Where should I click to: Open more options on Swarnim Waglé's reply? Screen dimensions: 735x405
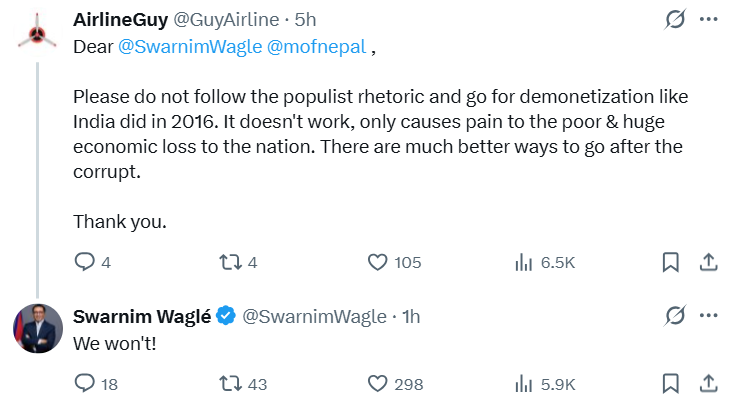click(x=708, y=316)
